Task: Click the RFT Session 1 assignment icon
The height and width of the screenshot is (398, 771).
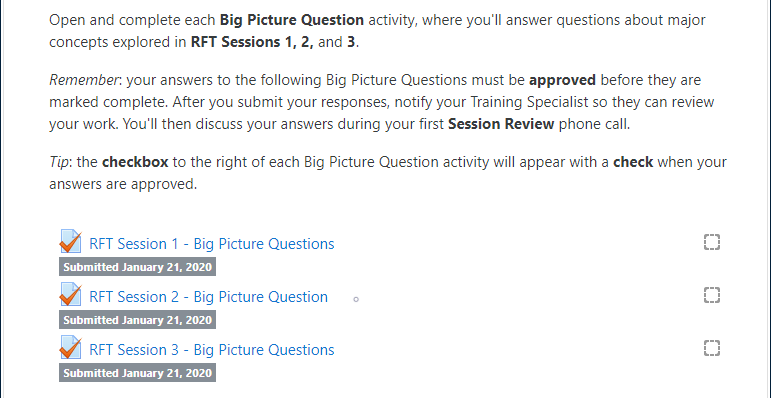Action: coord(70,242)
